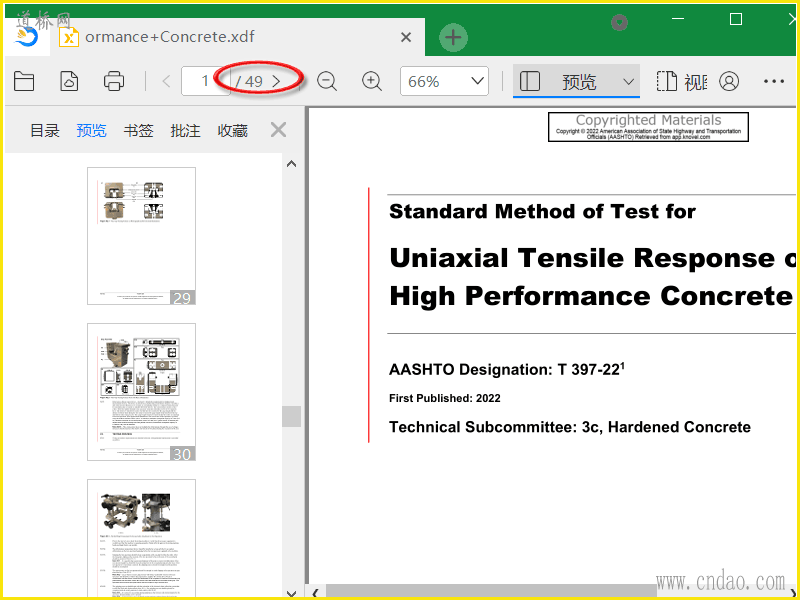Select the ormance+Concrete.xdf document tab
800x600 pixels.
click(237, 37)
